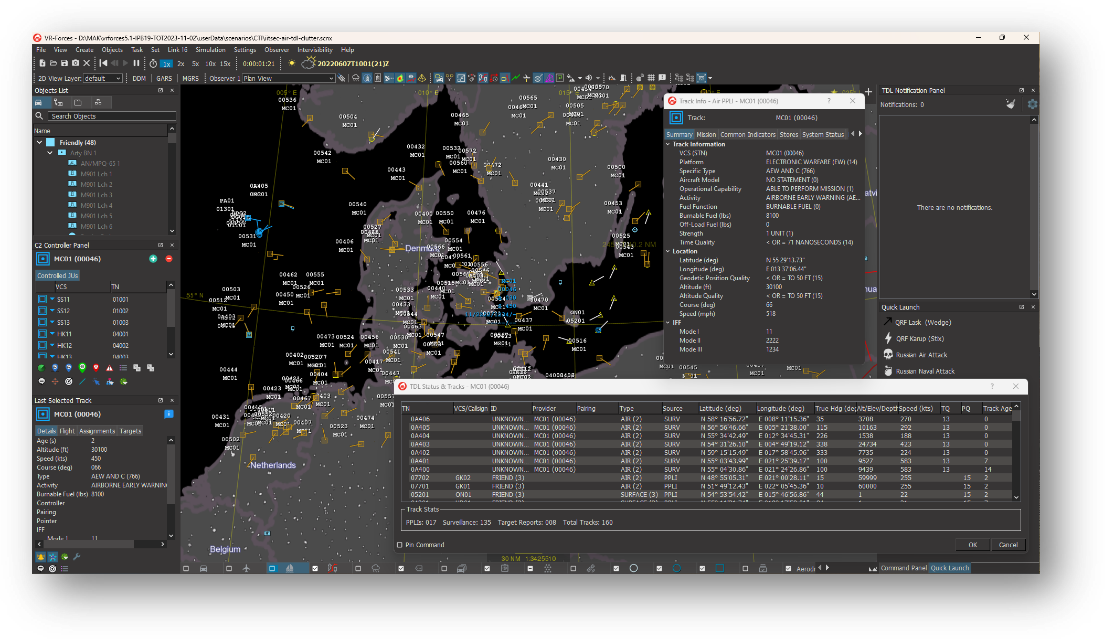Click the pause simulation button
Viewport: 1105px width, 639px height.
pyautogui.click(x=136, y=63)
